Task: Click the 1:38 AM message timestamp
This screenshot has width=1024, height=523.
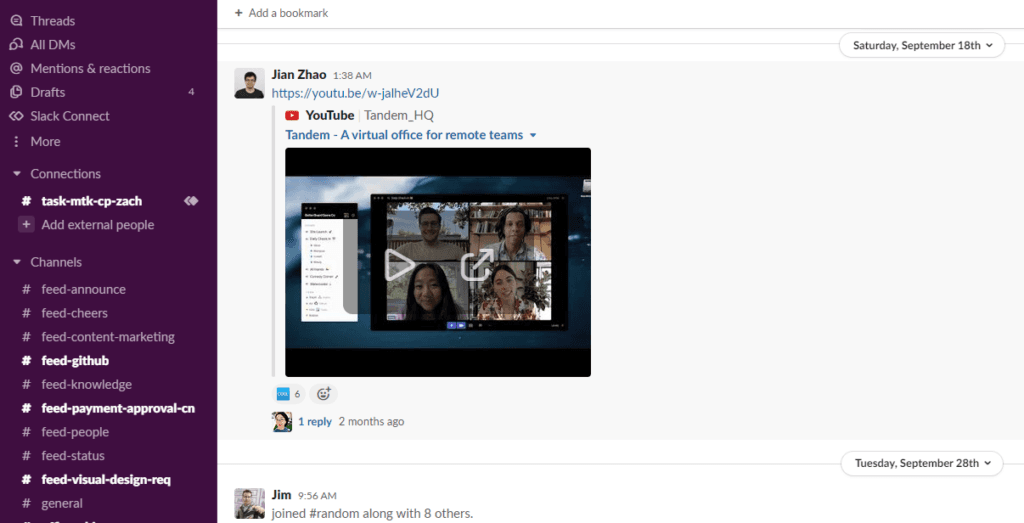Action: (352, 76)
